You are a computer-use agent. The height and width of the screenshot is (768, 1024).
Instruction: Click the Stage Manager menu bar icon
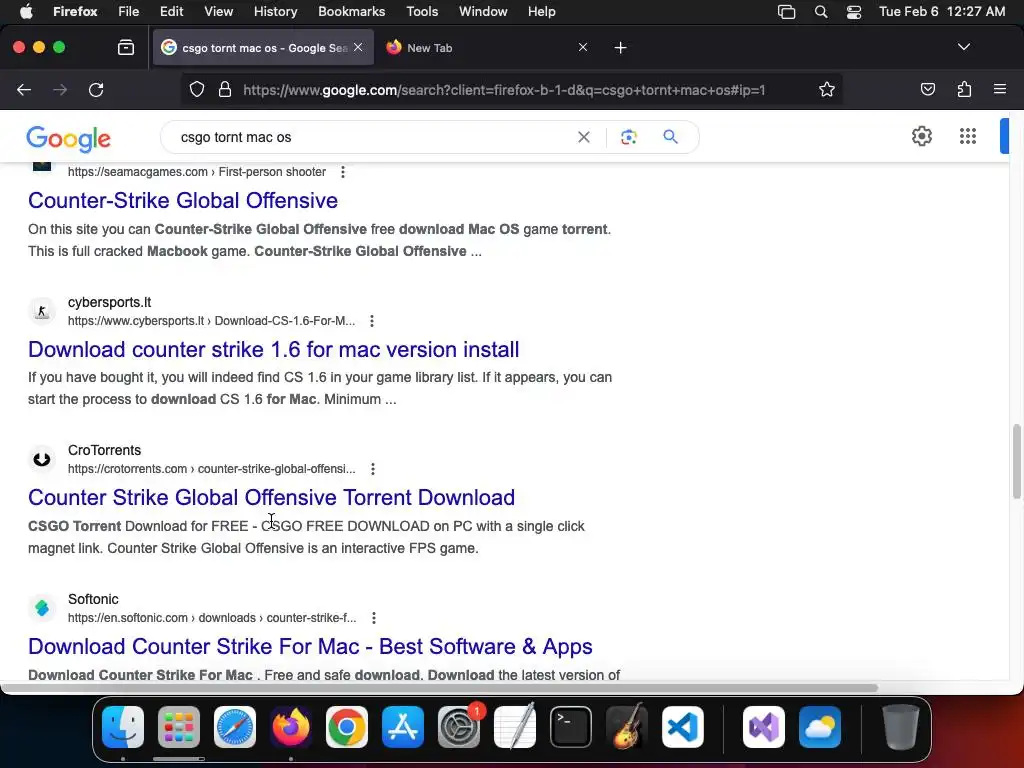786,11
